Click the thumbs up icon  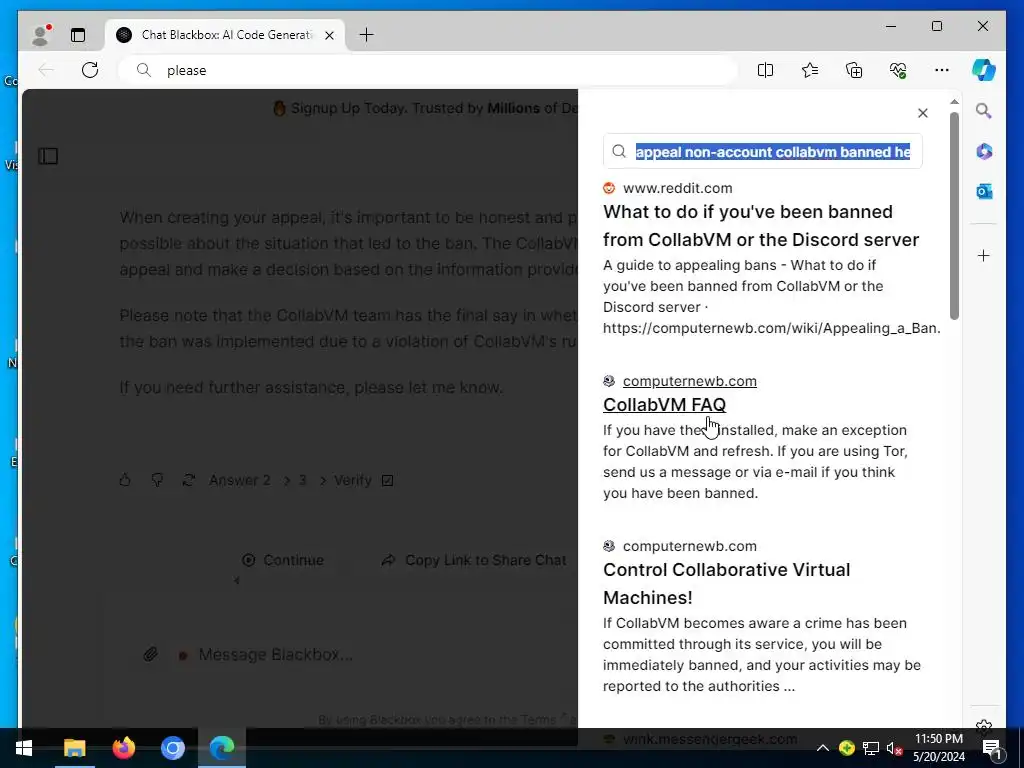pyautogui.click(x=125, y=481)
